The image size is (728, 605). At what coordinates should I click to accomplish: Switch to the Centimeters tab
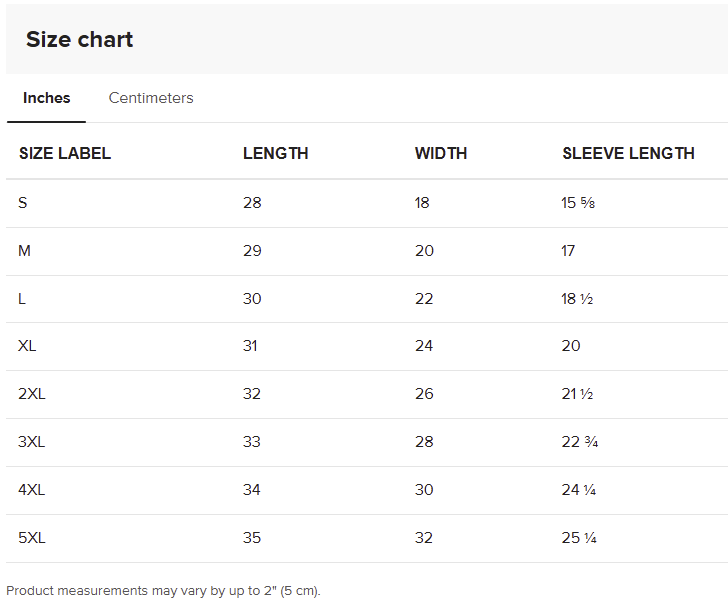pyautogui.click(x=151, y=98)
